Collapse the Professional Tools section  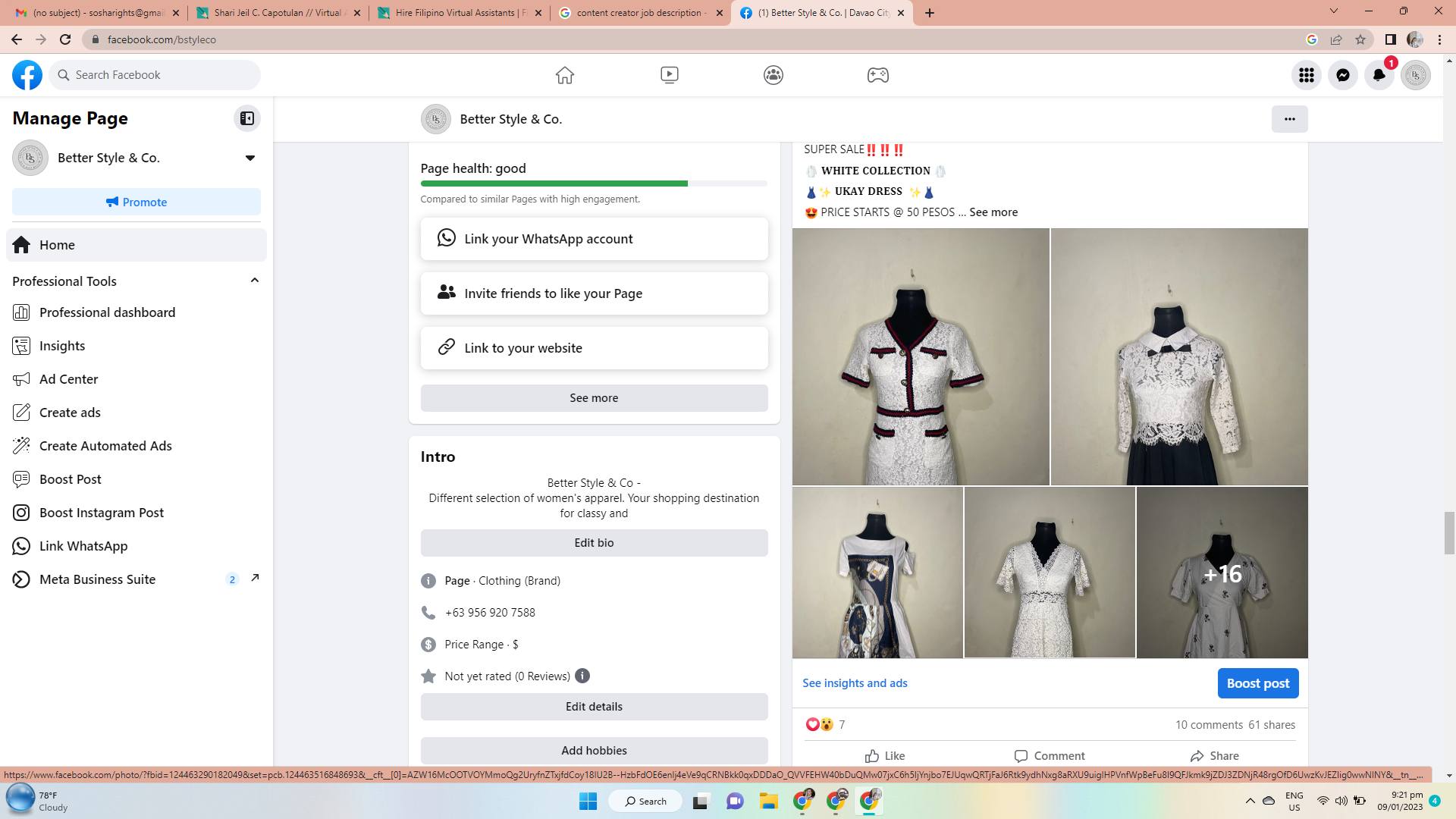click(x=254, y=281)
